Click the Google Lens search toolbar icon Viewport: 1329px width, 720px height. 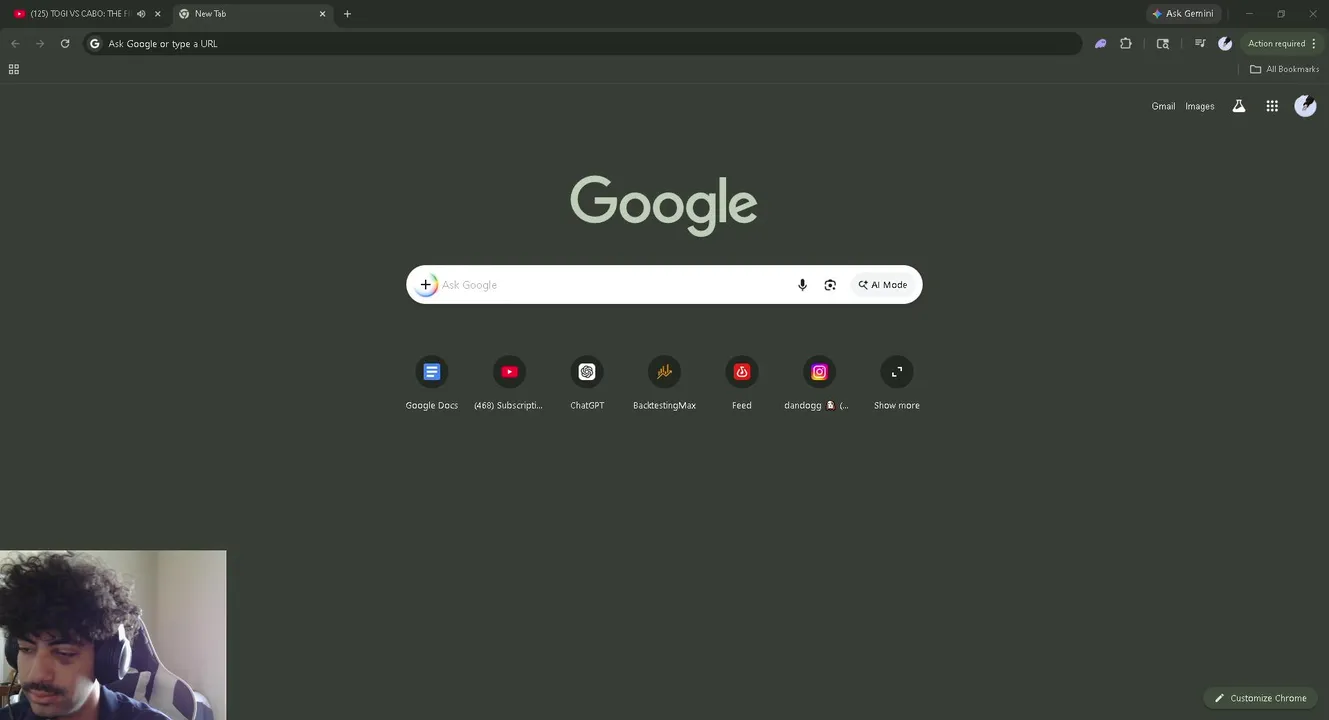pos(1163,44)
